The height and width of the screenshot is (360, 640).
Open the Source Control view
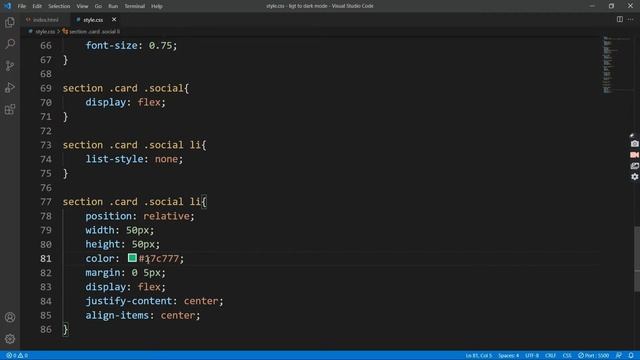tap(10, 66)
